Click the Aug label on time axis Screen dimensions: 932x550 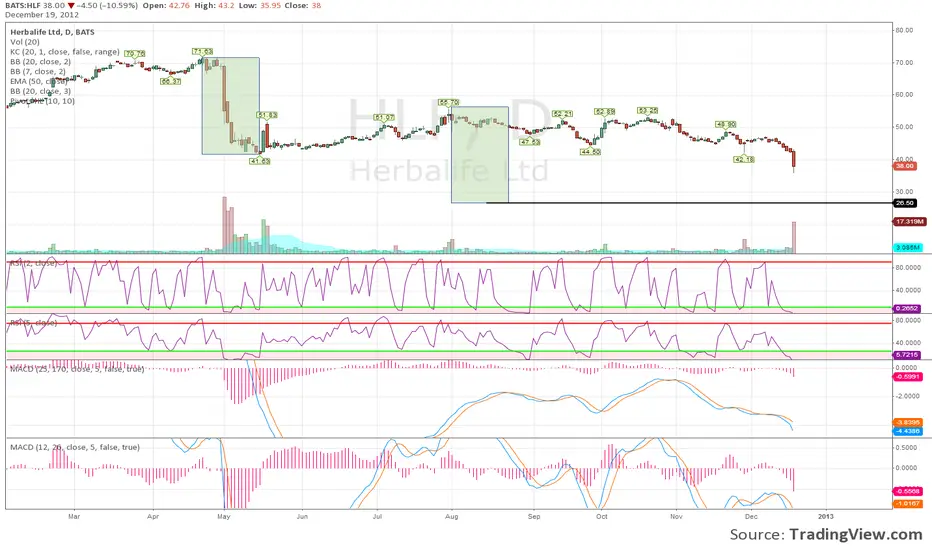click(x=452, y=517)
